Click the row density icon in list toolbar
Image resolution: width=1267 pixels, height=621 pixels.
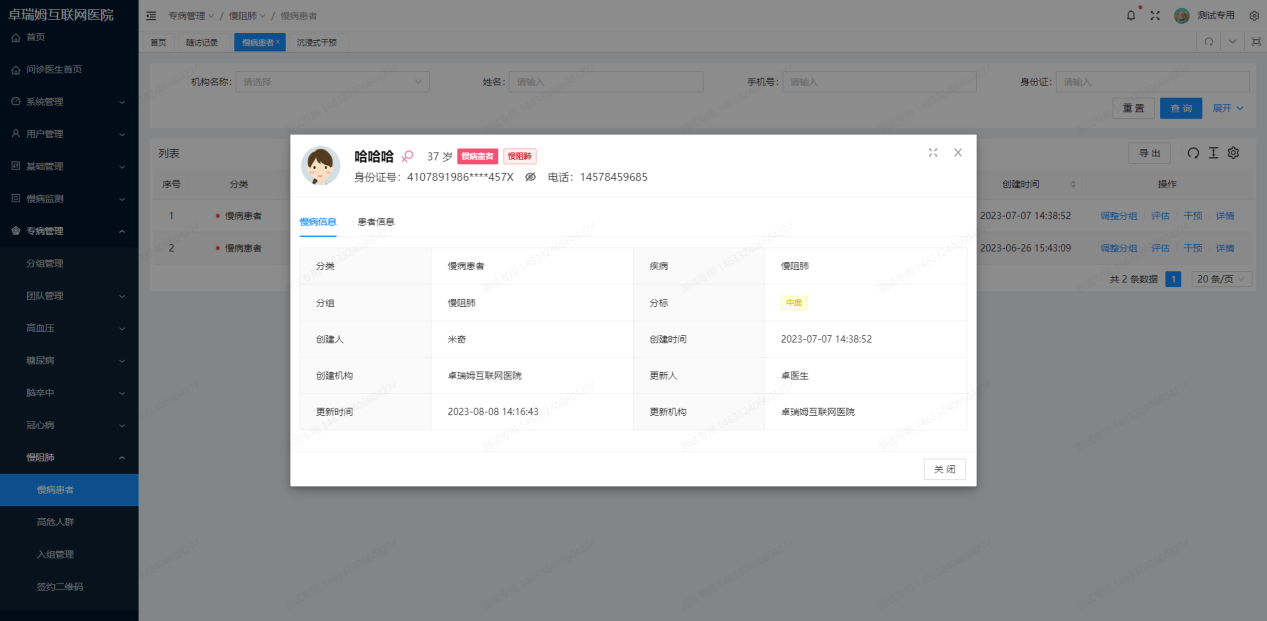tap(1214, 153)
